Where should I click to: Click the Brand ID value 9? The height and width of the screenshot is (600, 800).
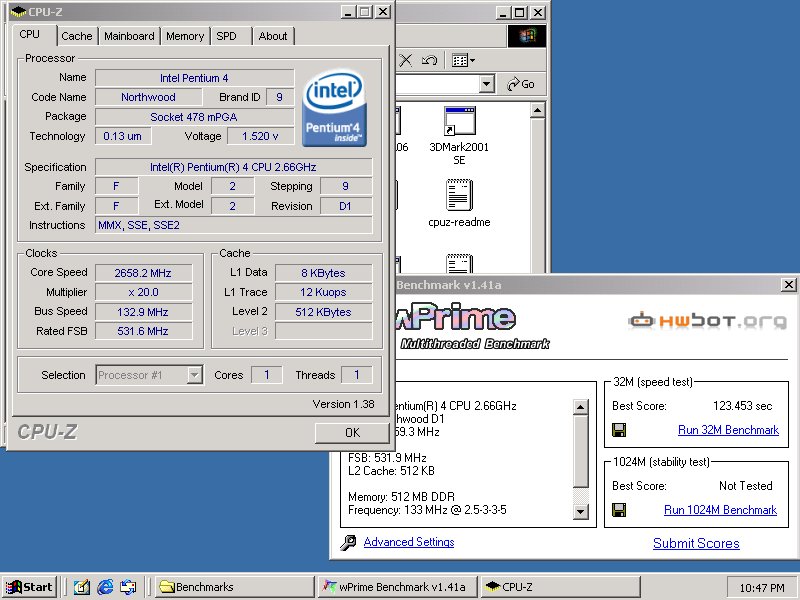280,97
